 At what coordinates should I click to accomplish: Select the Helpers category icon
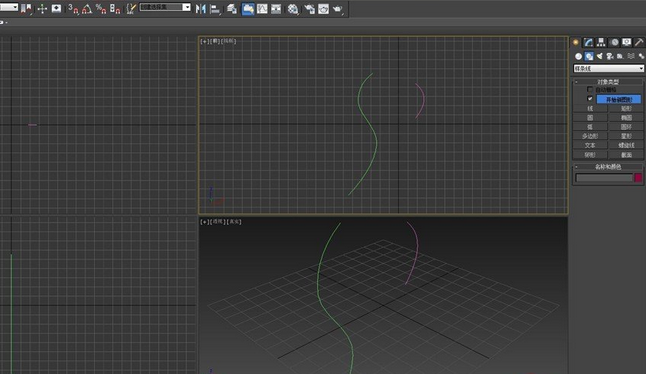point(620,56)
